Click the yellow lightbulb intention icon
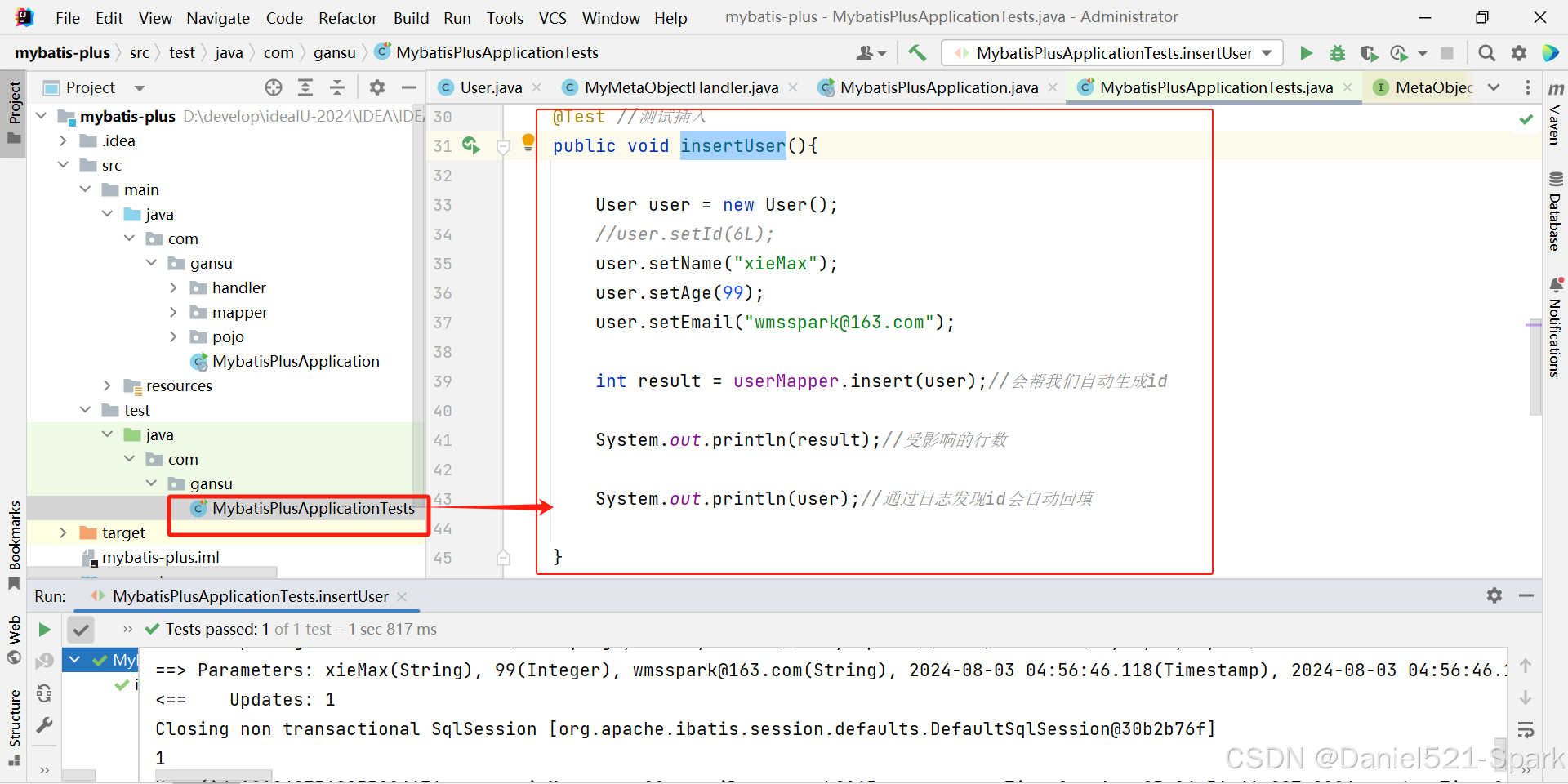The image size is (1568, 784). tap(528, 141)
